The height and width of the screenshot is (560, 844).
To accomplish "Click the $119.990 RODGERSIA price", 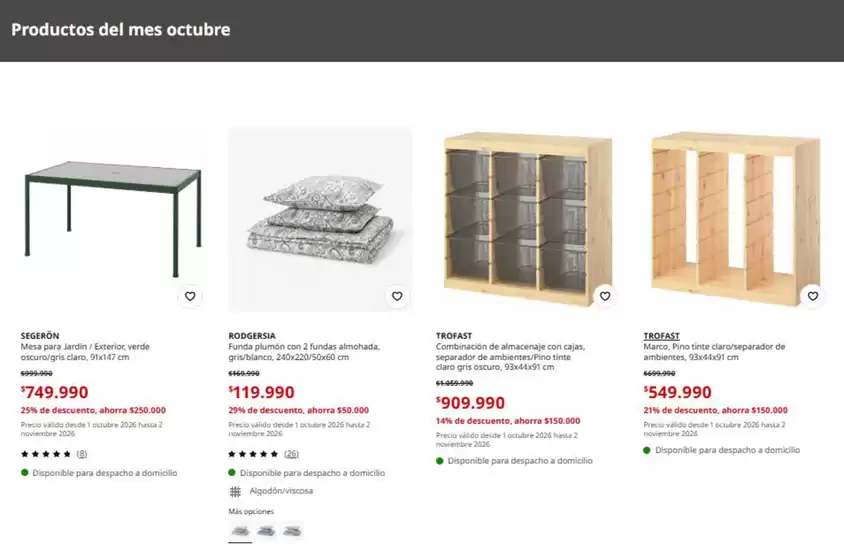I will (262, 392).
